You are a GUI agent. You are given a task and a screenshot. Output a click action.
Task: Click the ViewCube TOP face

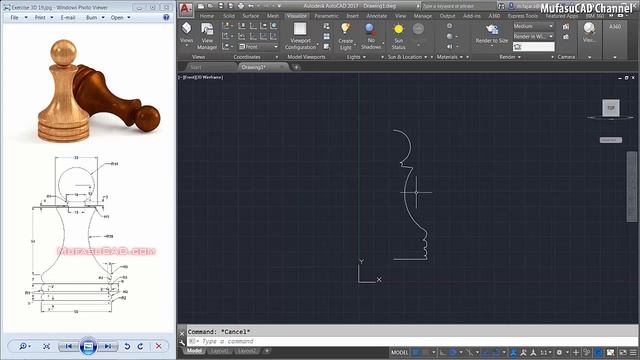coord(611,108)
